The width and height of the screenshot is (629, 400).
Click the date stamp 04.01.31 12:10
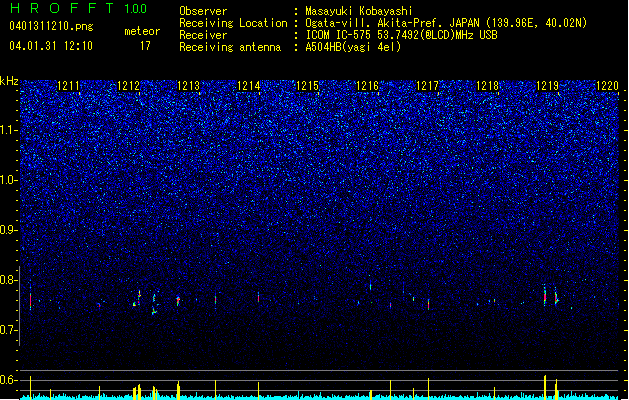tap(51, 46)
